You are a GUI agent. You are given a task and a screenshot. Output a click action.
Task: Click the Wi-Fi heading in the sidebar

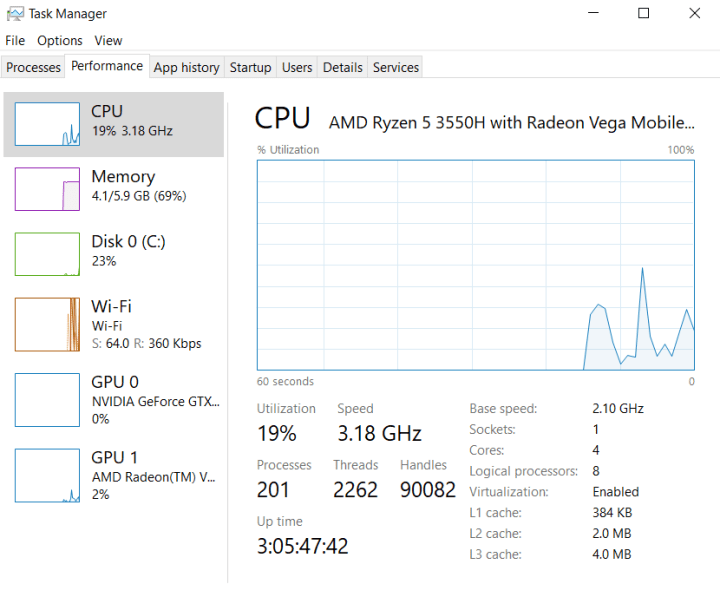(x=112, y=306)
